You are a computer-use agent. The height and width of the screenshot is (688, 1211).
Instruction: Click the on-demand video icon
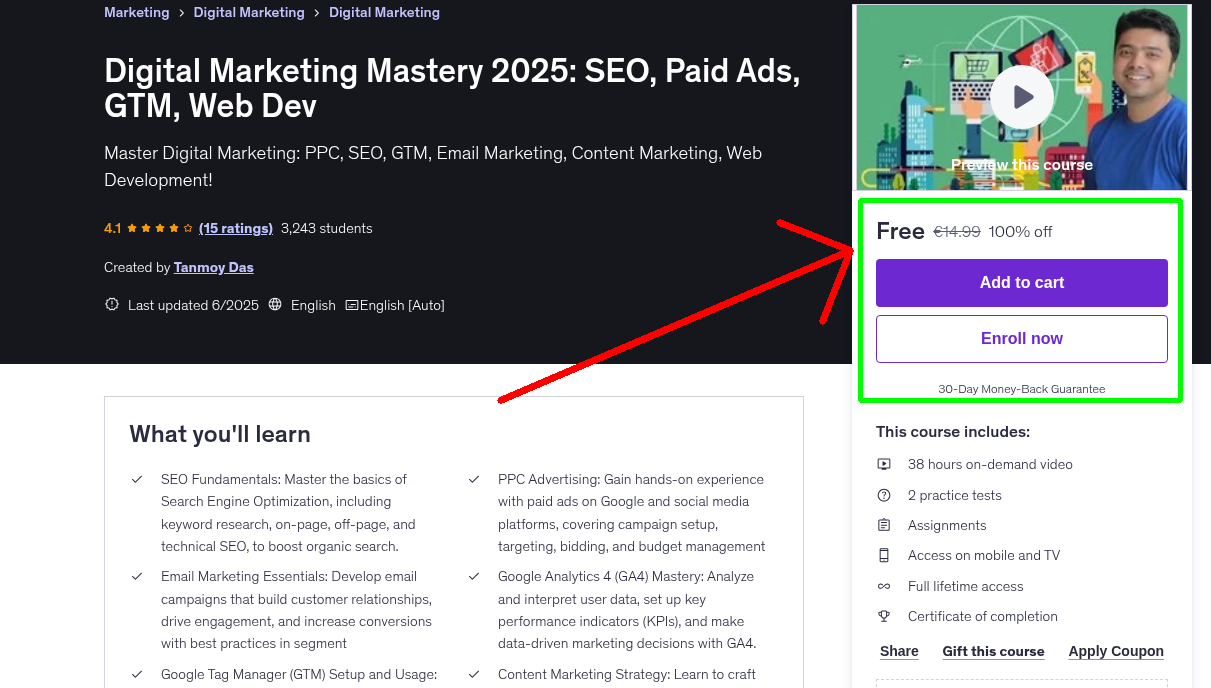(x=884, y=464)
